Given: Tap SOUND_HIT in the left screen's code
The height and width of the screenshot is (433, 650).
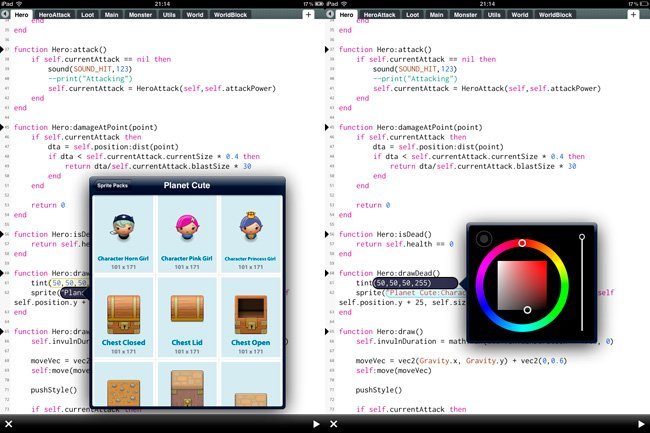Looking at the screenshot, I should click(92, 69).
